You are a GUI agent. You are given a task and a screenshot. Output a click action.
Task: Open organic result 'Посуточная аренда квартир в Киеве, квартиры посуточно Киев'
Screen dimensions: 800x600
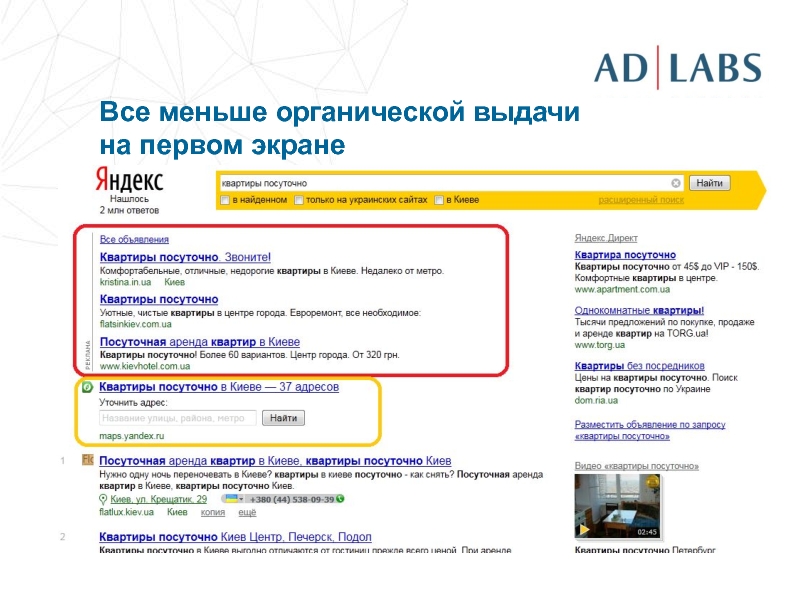click(276, 461)
